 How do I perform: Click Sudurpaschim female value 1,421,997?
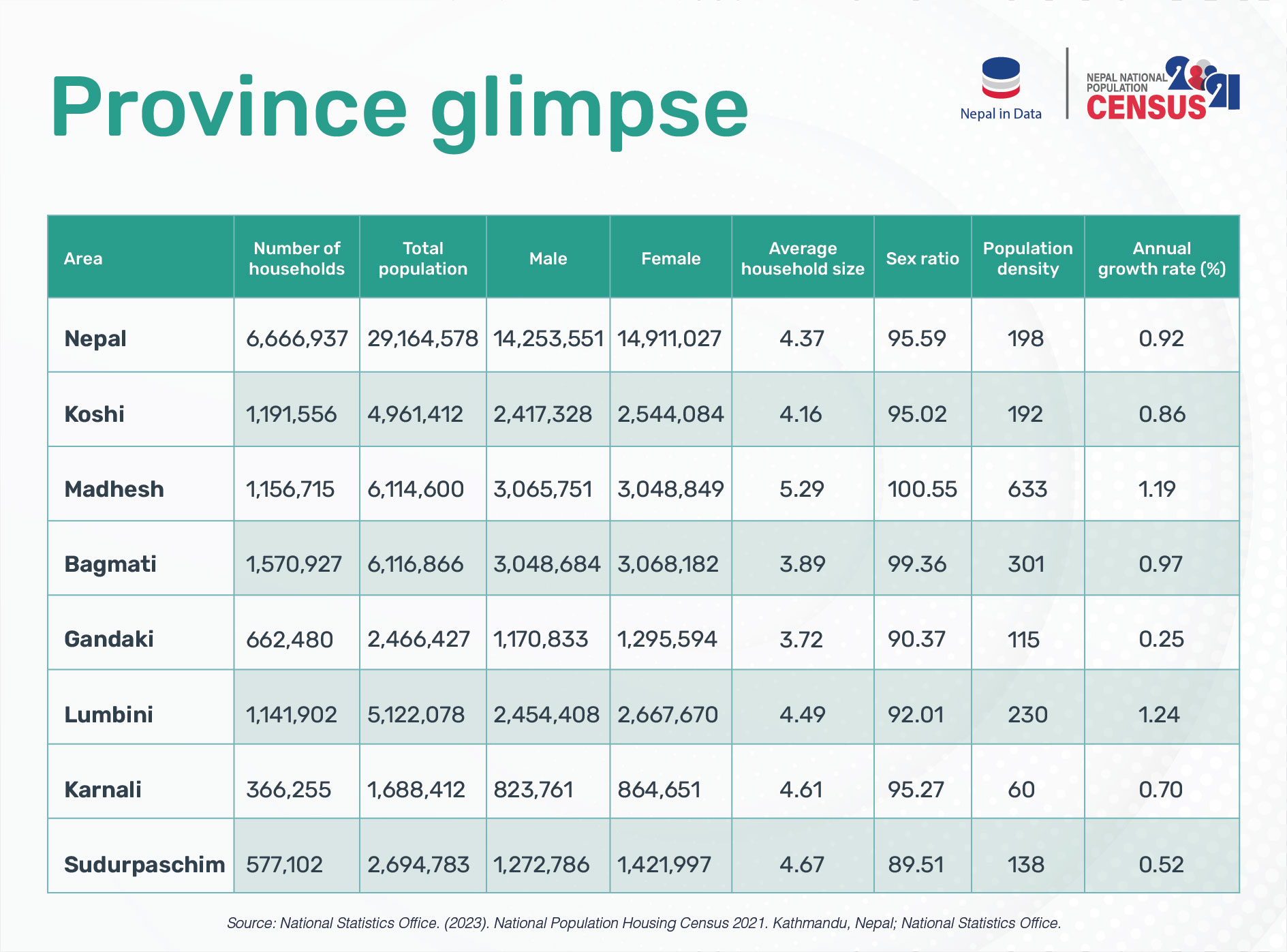tap(664, 865)
